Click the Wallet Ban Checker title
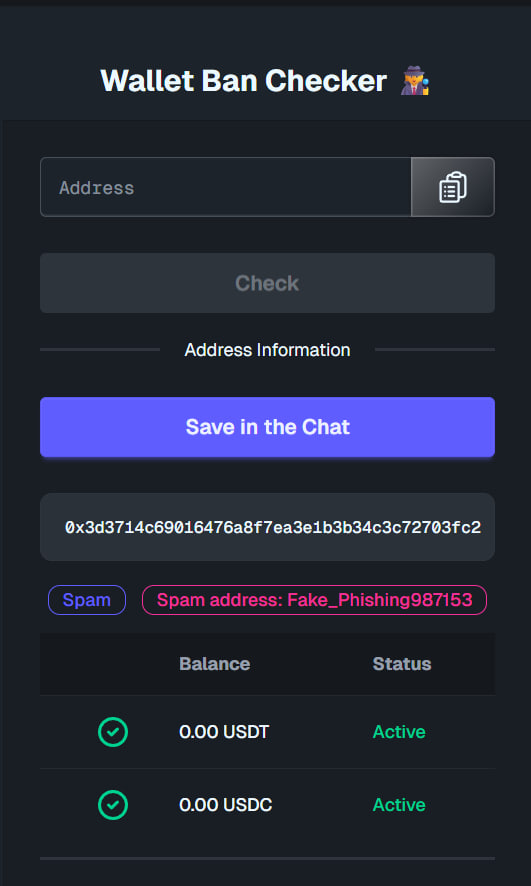Image resolution: width=531 pixels, height=886 pixels. [x=243, y=81]
